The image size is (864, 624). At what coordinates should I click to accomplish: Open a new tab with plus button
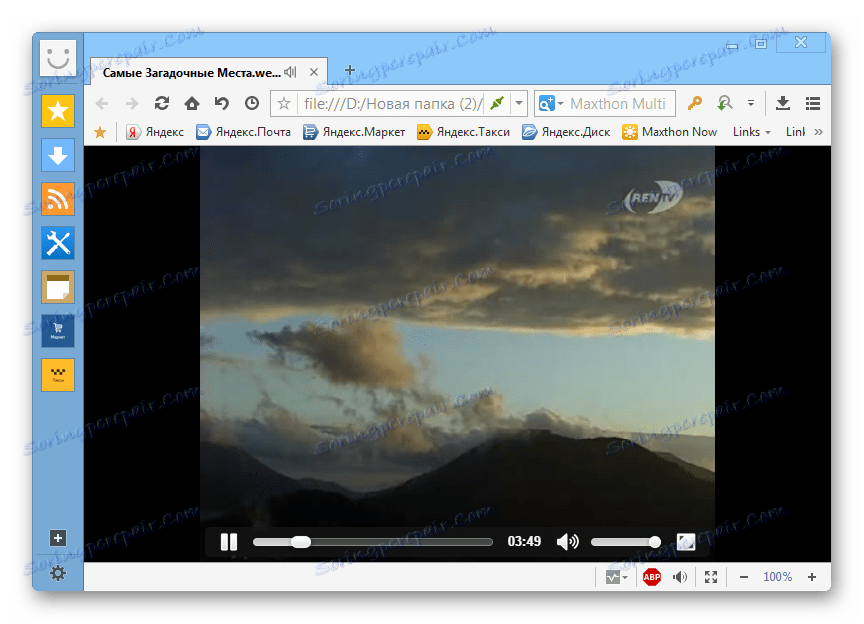[x=349, y=70]
